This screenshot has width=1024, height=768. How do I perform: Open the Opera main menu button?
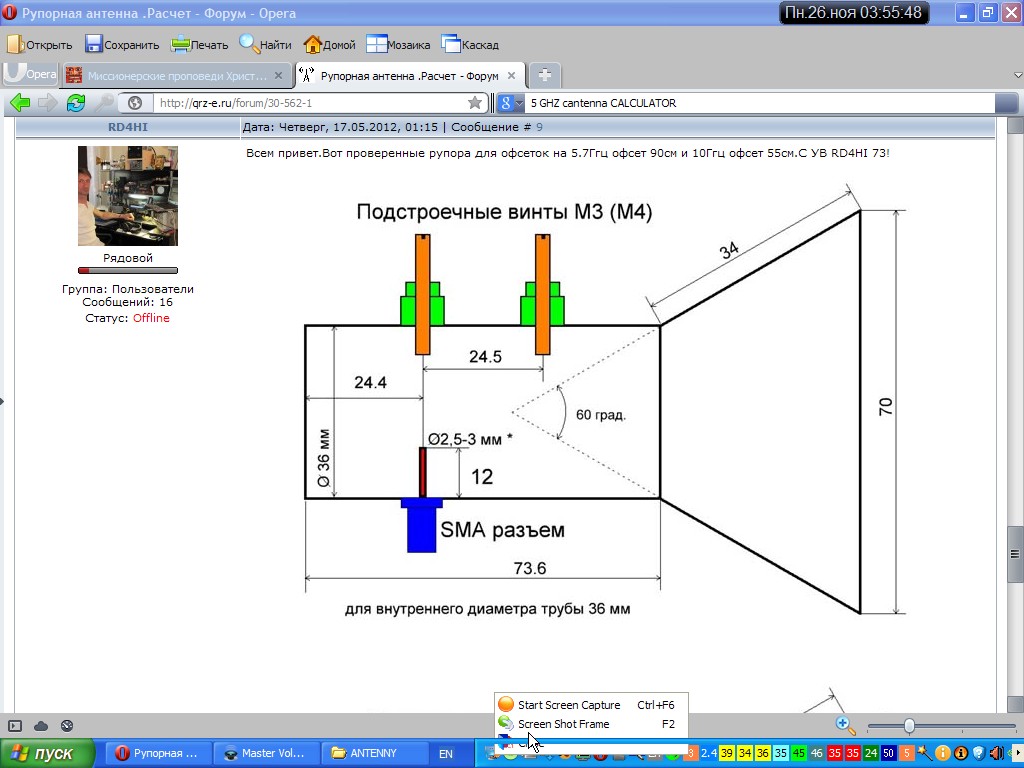pyautogui.click(x=30, y=74)
